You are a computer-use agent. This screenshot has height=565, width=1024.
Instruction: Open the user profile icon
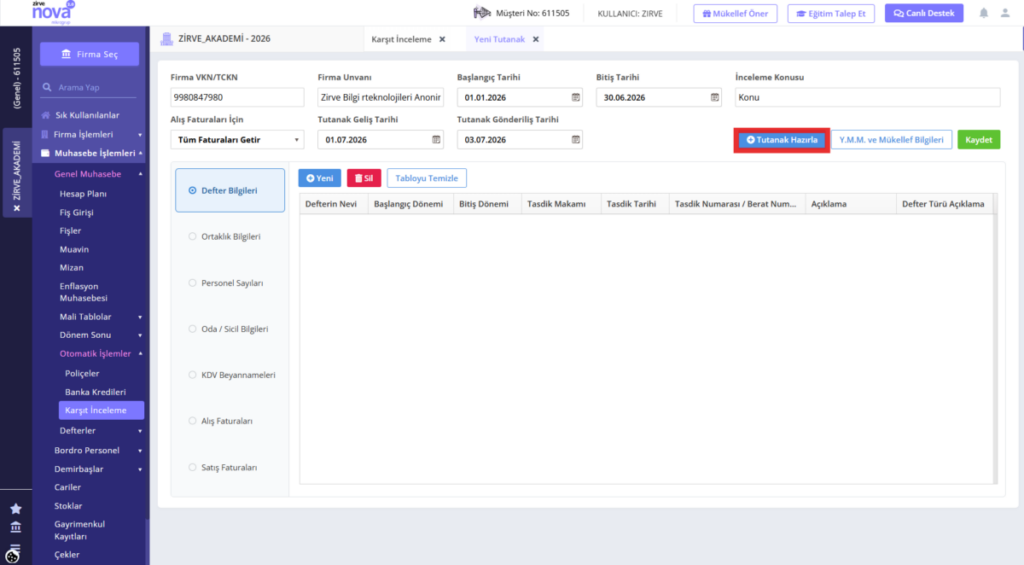(x=1005, y=13)
